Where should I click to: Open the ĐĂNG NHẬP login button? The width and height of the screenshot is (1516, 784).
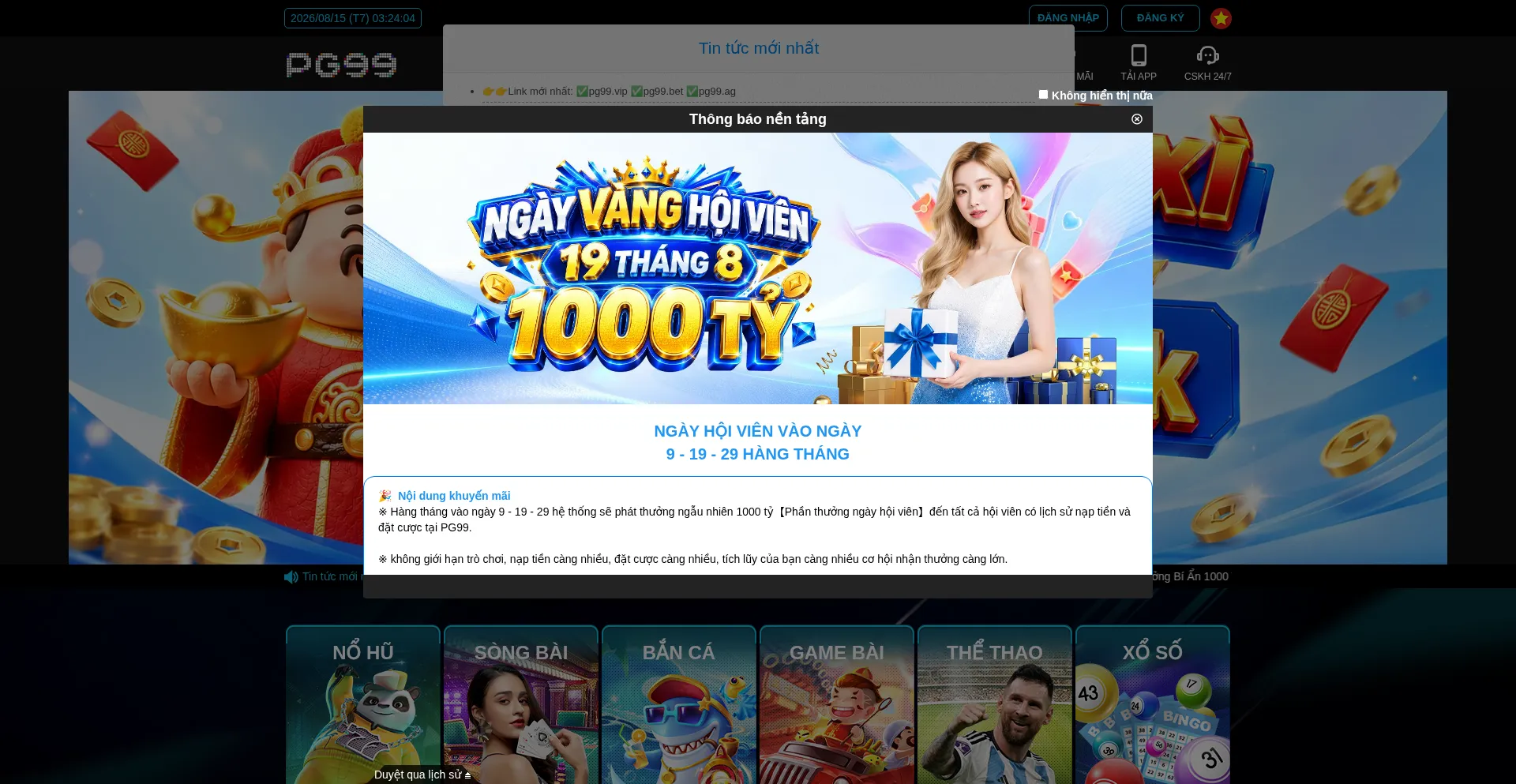coord(1068,18)
